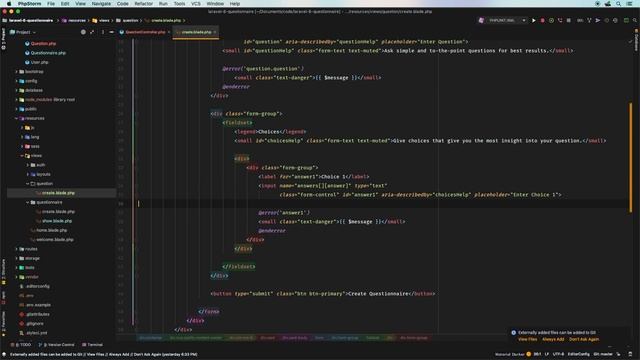Open the Project view dropdown
This screenshot has height=360, width=640.
coord(23,32)
